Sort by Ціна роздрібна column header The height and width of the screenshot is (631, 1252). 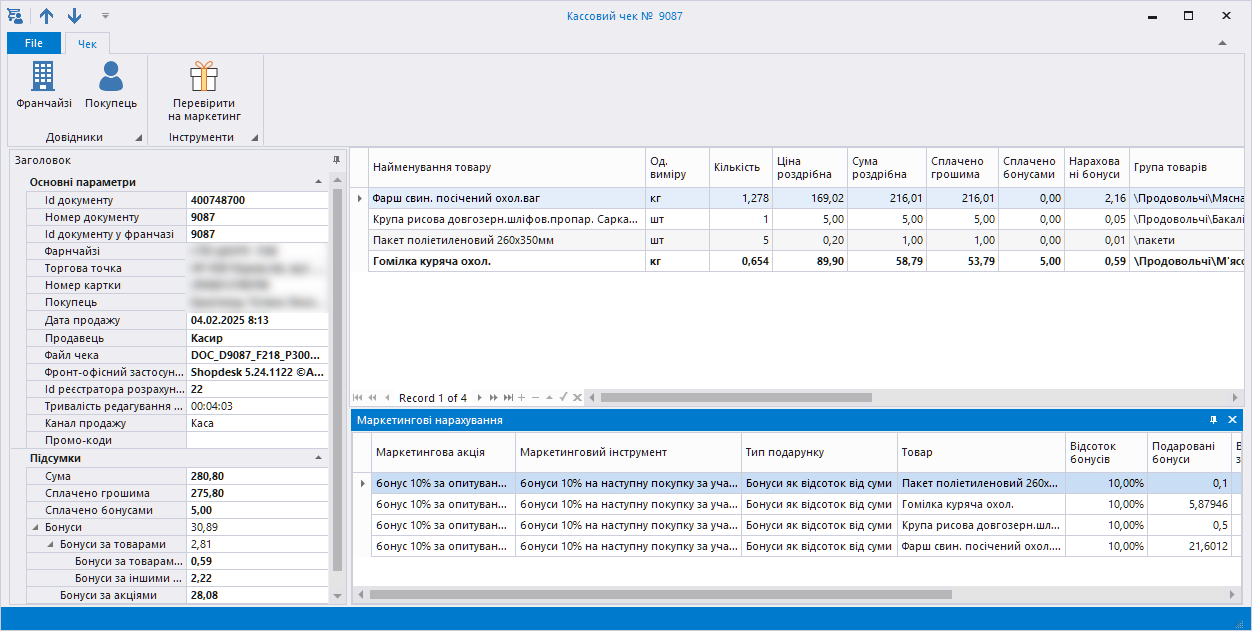click(x=808, y=168)
